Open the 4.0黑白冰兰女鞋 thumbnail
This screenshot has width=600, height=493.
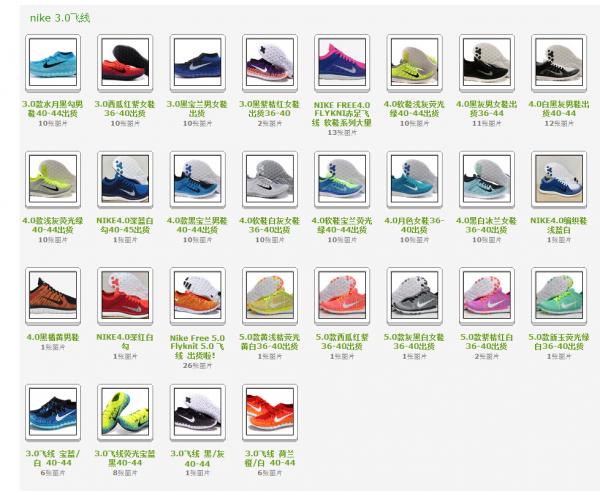pyautogui.click(x=487, y=179)
